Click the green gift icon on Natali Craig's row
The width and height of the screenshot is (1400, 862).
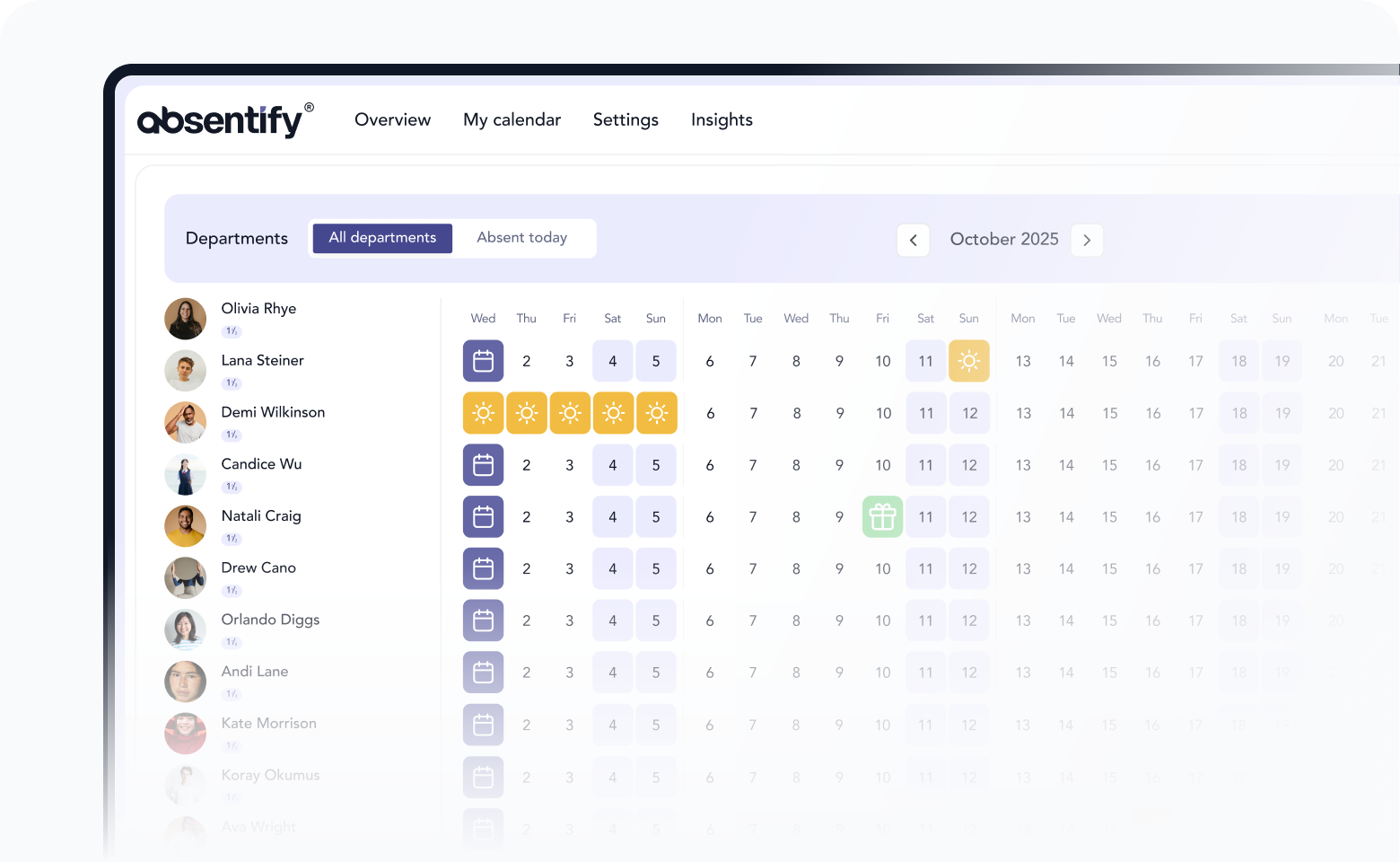(882, 517)
